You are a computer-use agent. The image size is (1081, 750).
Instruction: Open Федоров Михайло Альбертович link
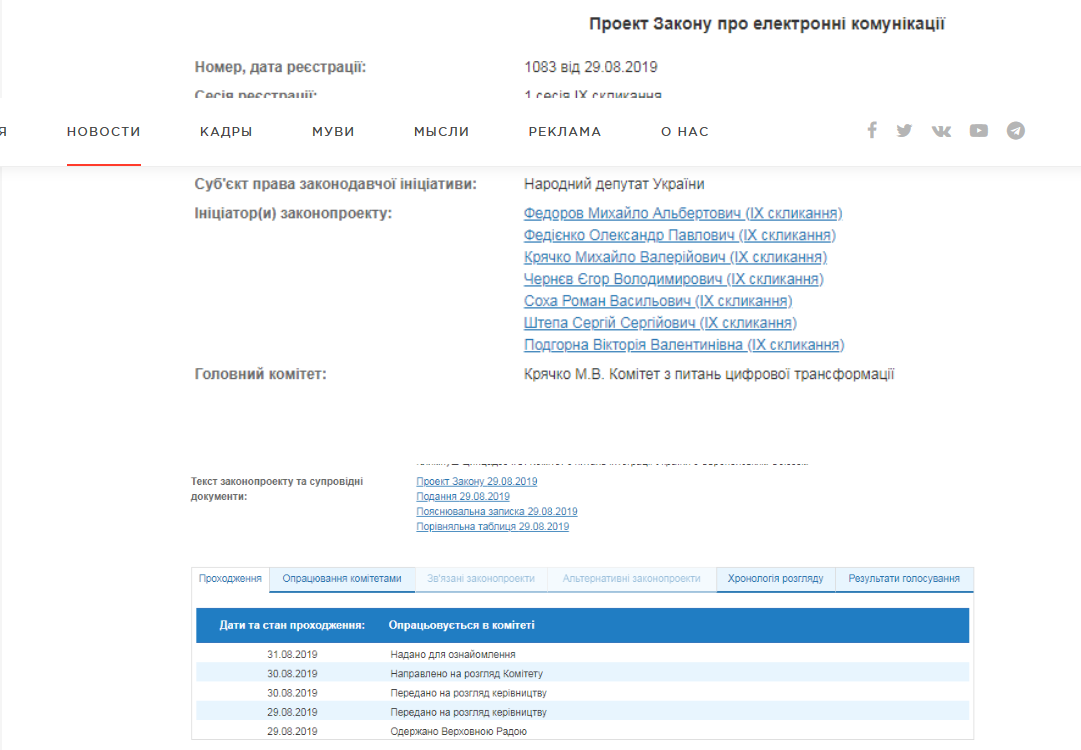pos(683,213)
